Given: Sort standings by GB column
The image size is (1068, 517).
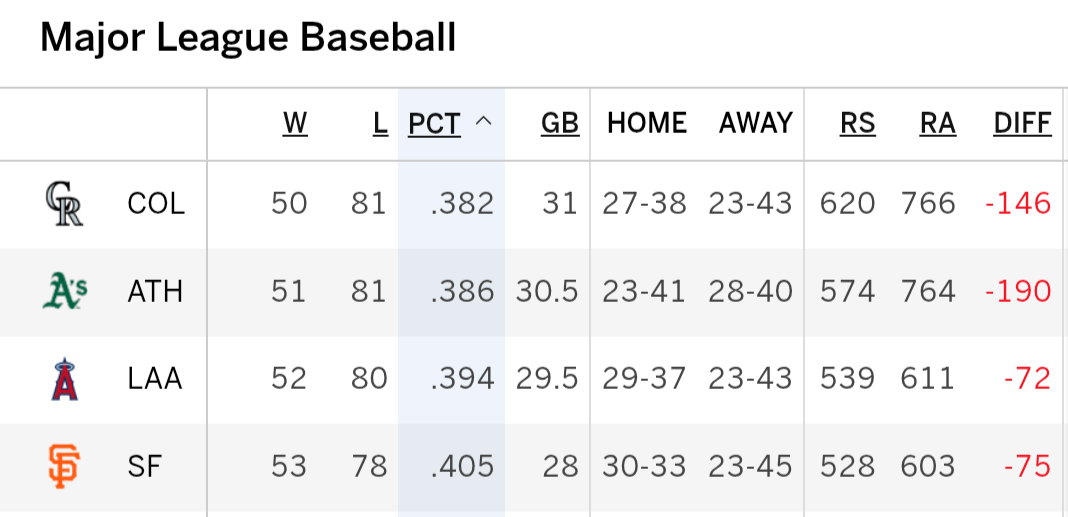Looking at the screenshot, I should point(560,123).
